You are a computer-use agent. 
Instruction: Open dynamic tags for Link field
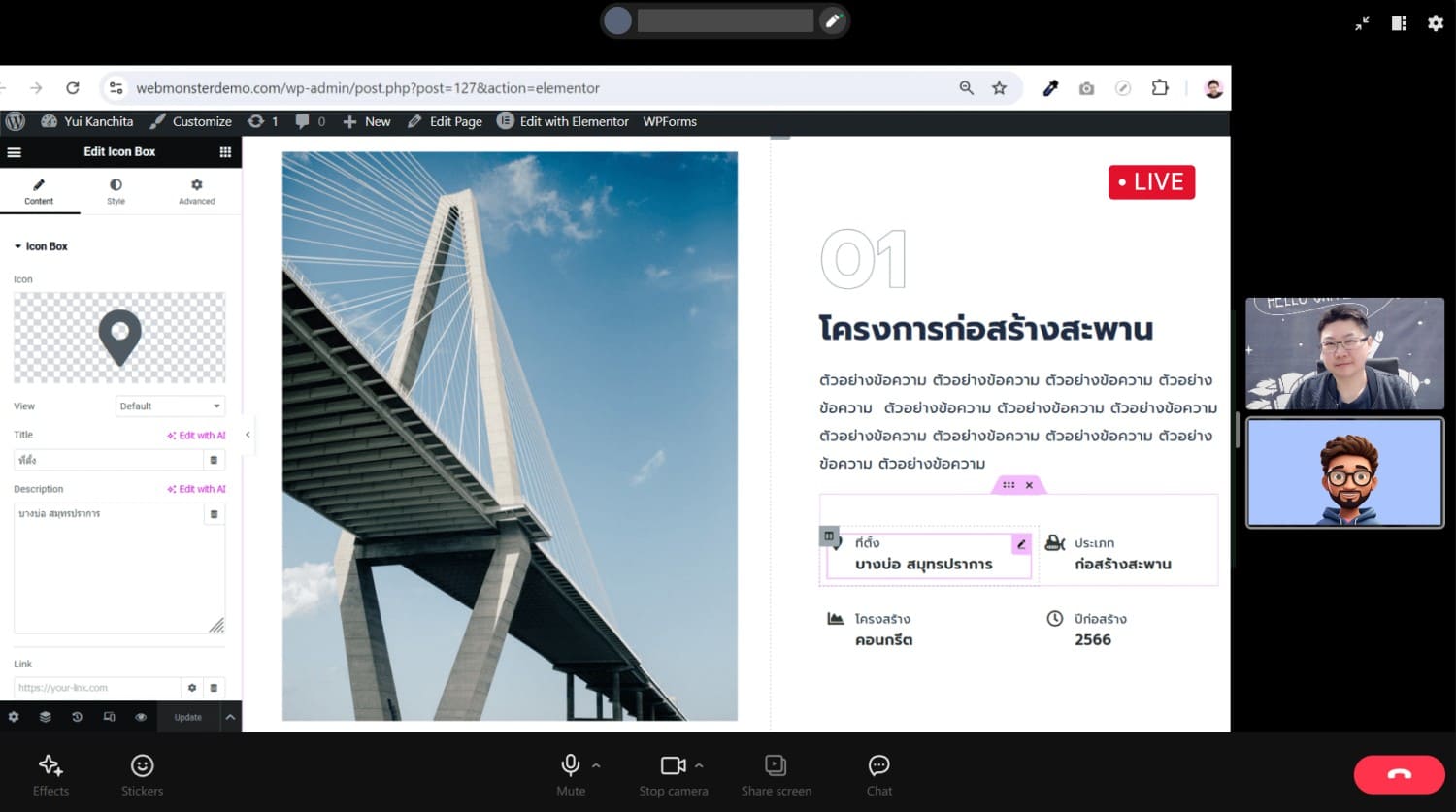pyautogui.click(x=214, y=688)
